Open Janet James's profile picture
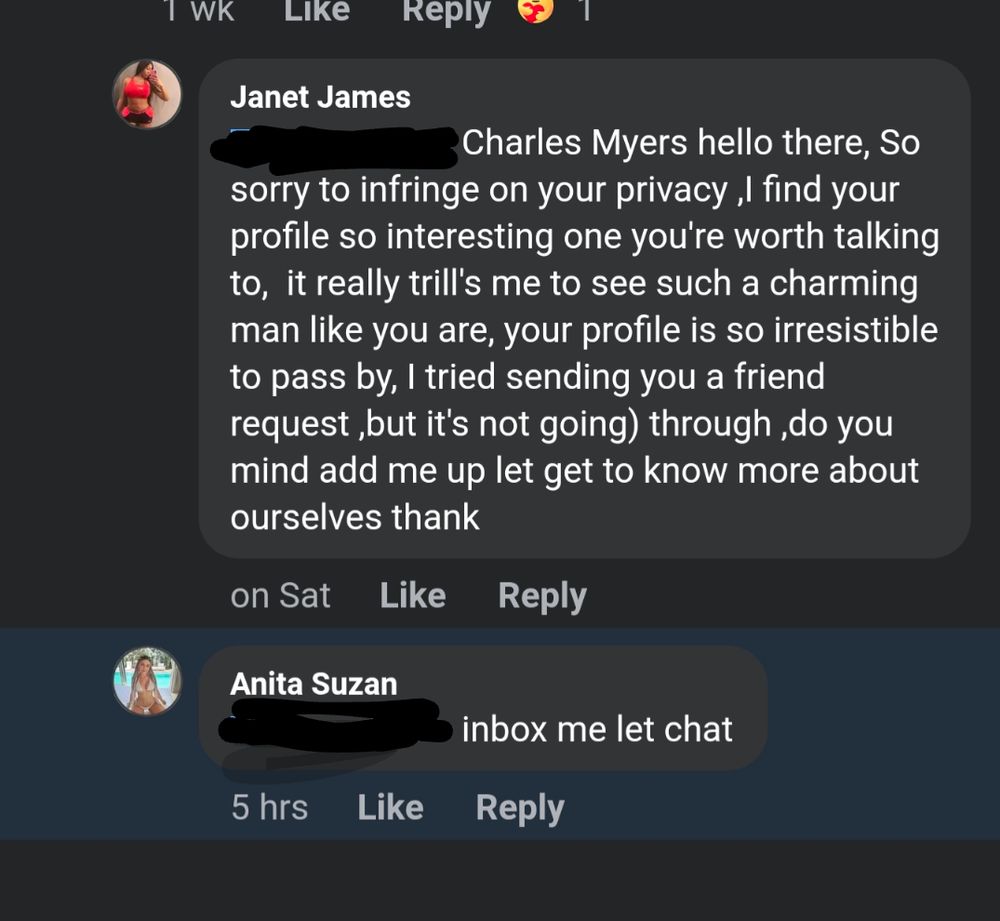Image resolution: width=1000 pixels, height=921 pixels. click(147, 94)
